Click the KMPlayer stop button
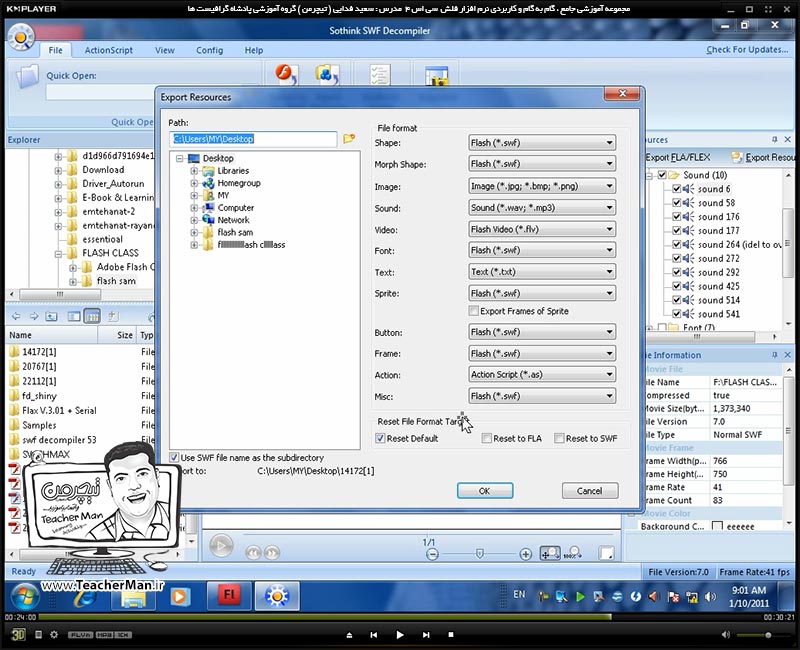This screenshot has height=650, width=800. 451,635
